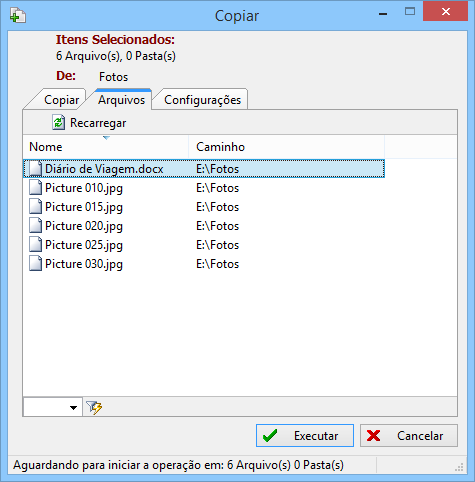Click file icon of Diário de Viagem.docx
Screen dimensions: 475x482
click(x=35, y=168)
